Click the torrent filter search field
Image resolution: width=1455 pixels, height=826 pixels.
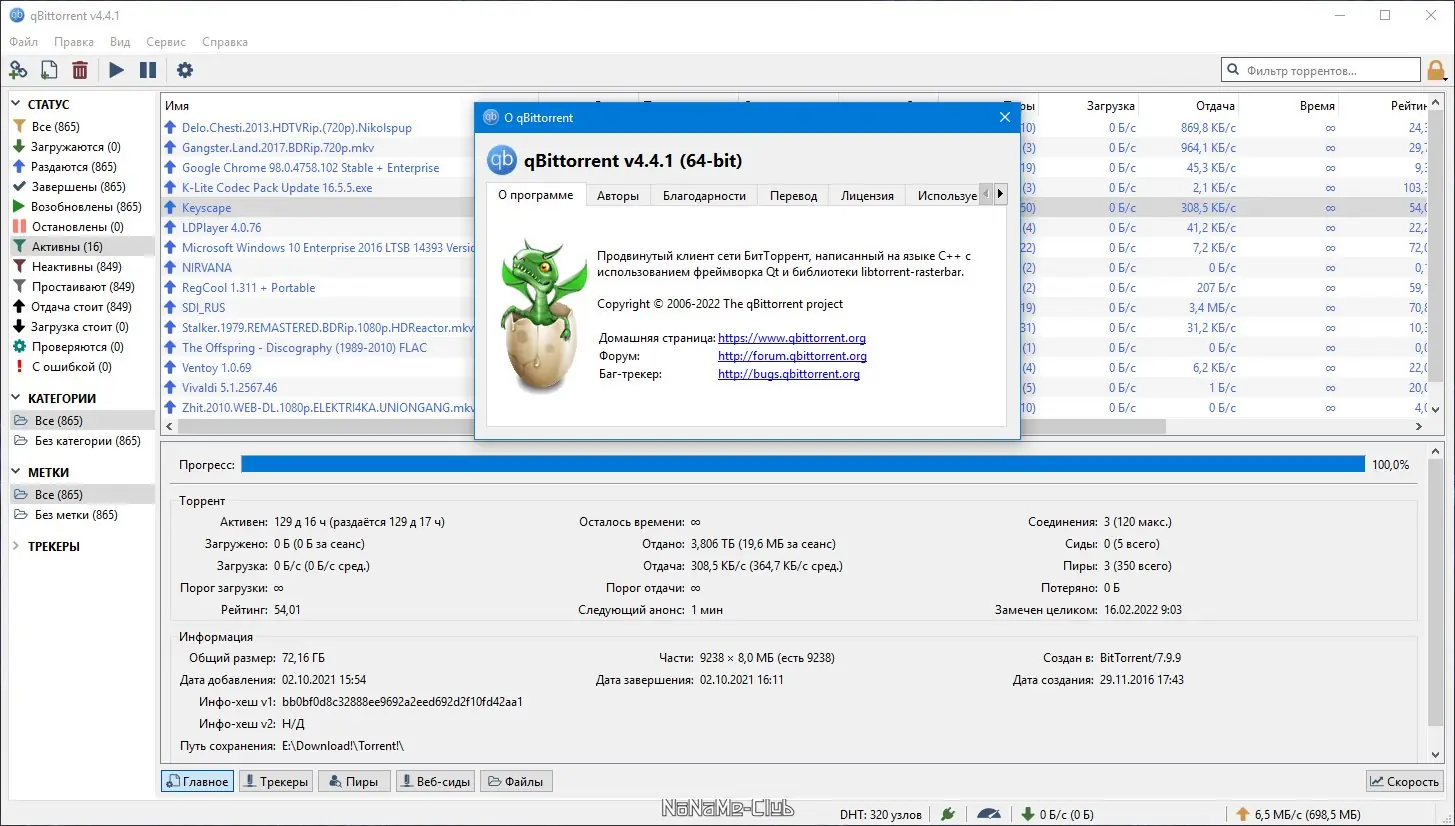1320,70
